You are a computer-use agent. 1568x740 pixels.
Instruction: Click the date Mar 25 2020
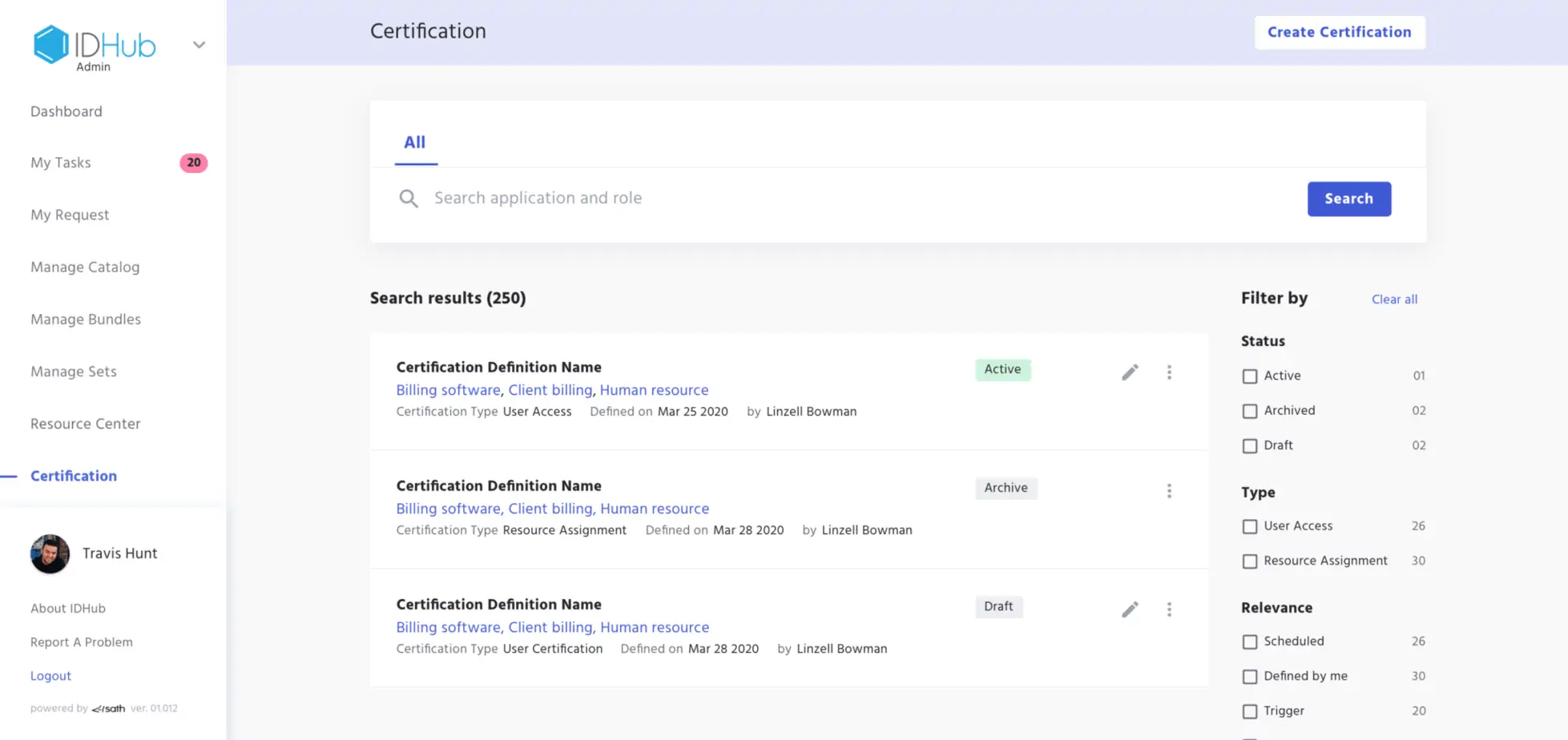coord(693,412)
